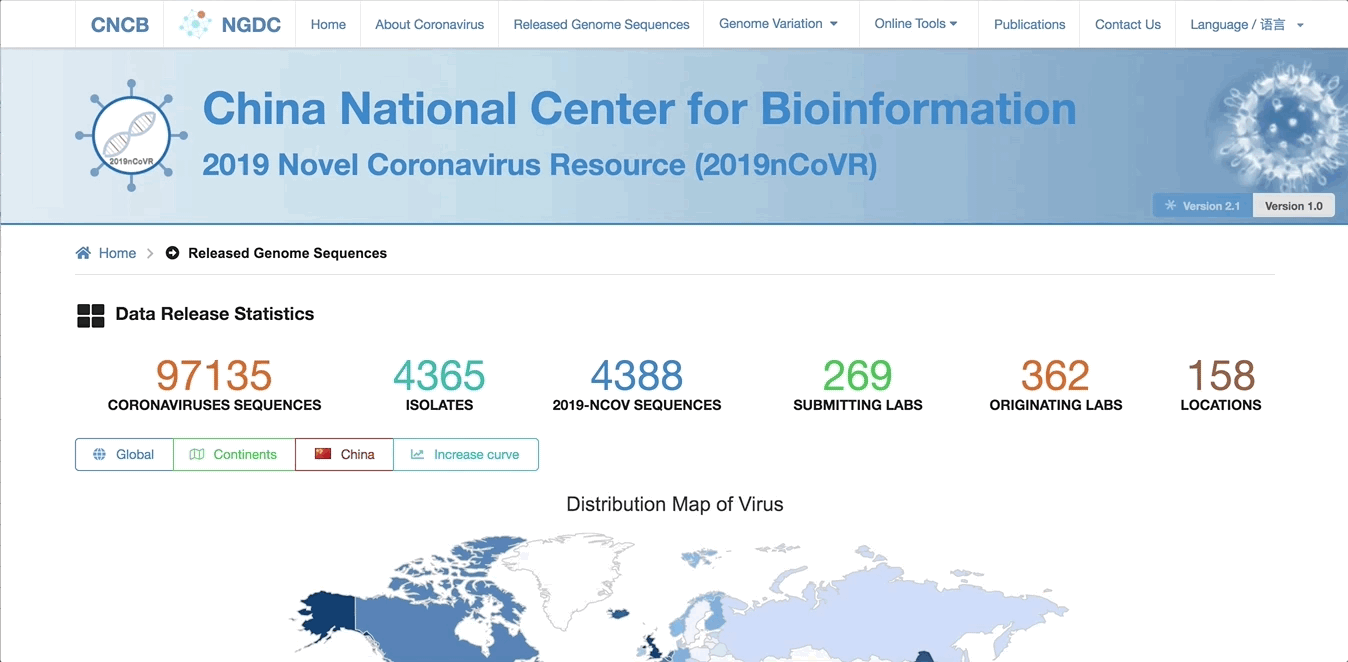Click the Data Release Statistics heading

215,314
